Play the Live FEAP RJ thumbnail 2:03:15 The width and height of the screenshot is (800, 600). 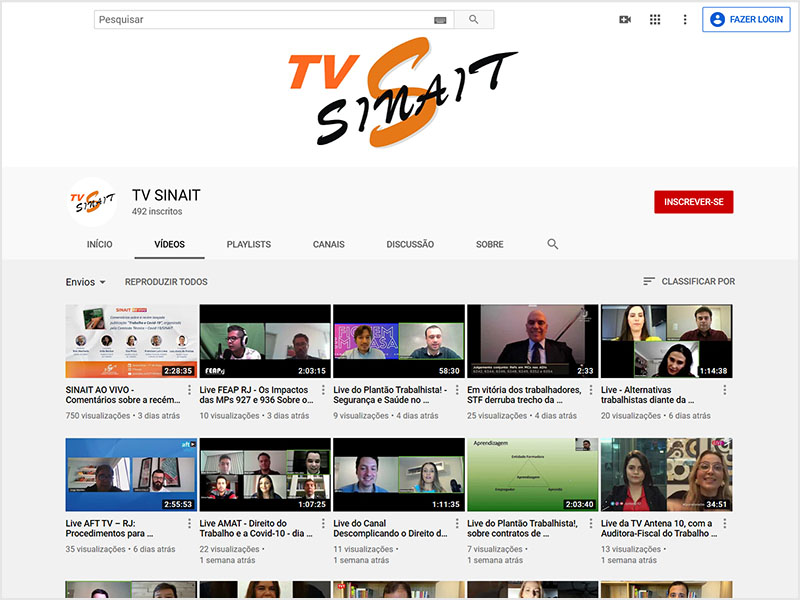265,341
